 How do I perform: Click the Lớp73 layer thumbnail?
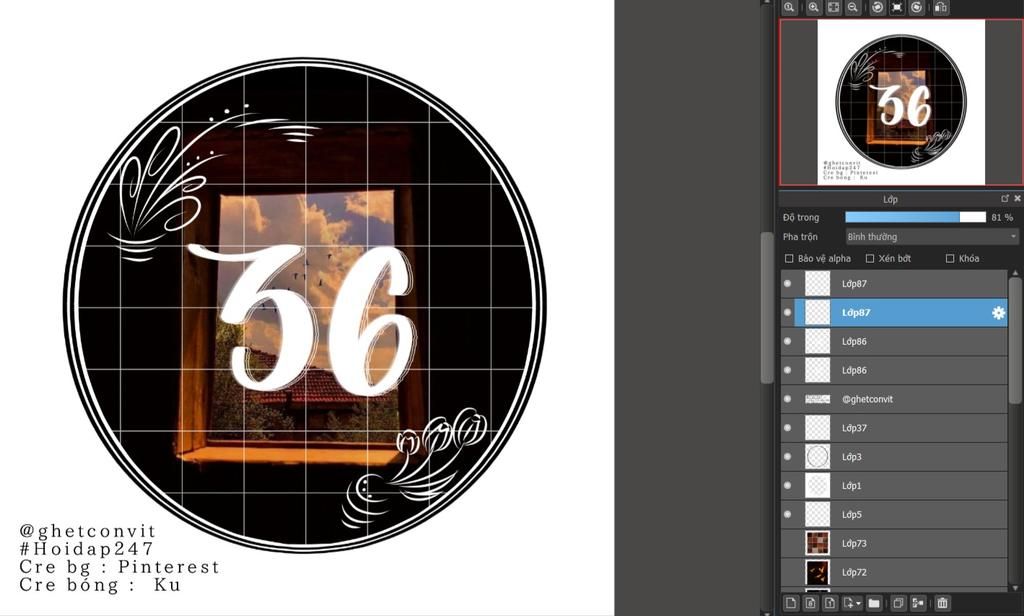[818, 543]
